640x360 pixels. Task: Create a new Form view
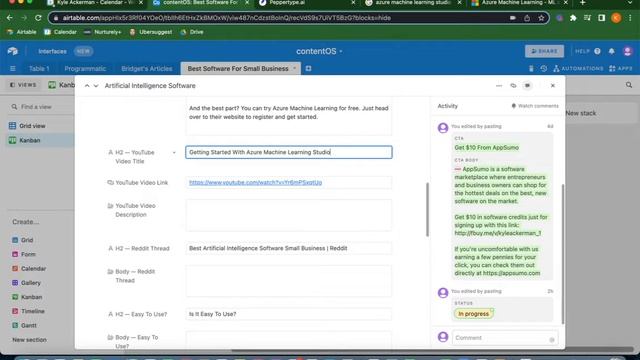pyautogui.click(x=28, y=254)
